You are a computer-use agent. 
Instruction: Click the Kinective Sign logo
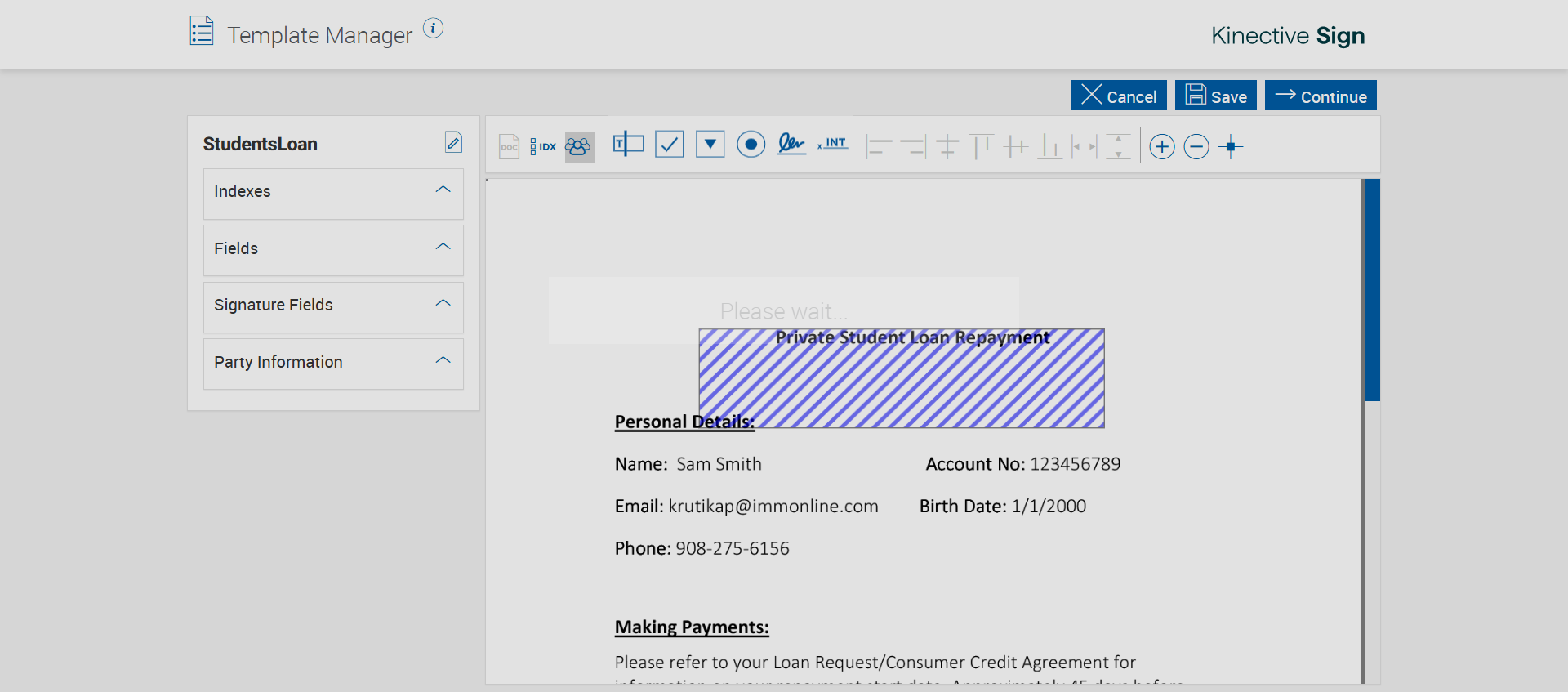[x=1288, y=35]
